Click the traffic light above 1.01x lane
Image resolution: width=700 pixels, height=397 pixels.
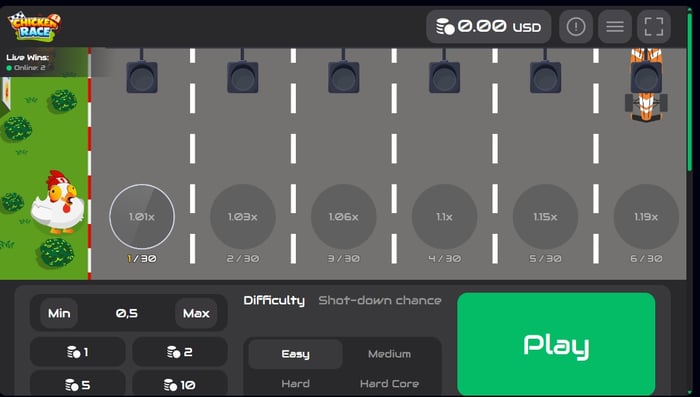pos(142,77)
